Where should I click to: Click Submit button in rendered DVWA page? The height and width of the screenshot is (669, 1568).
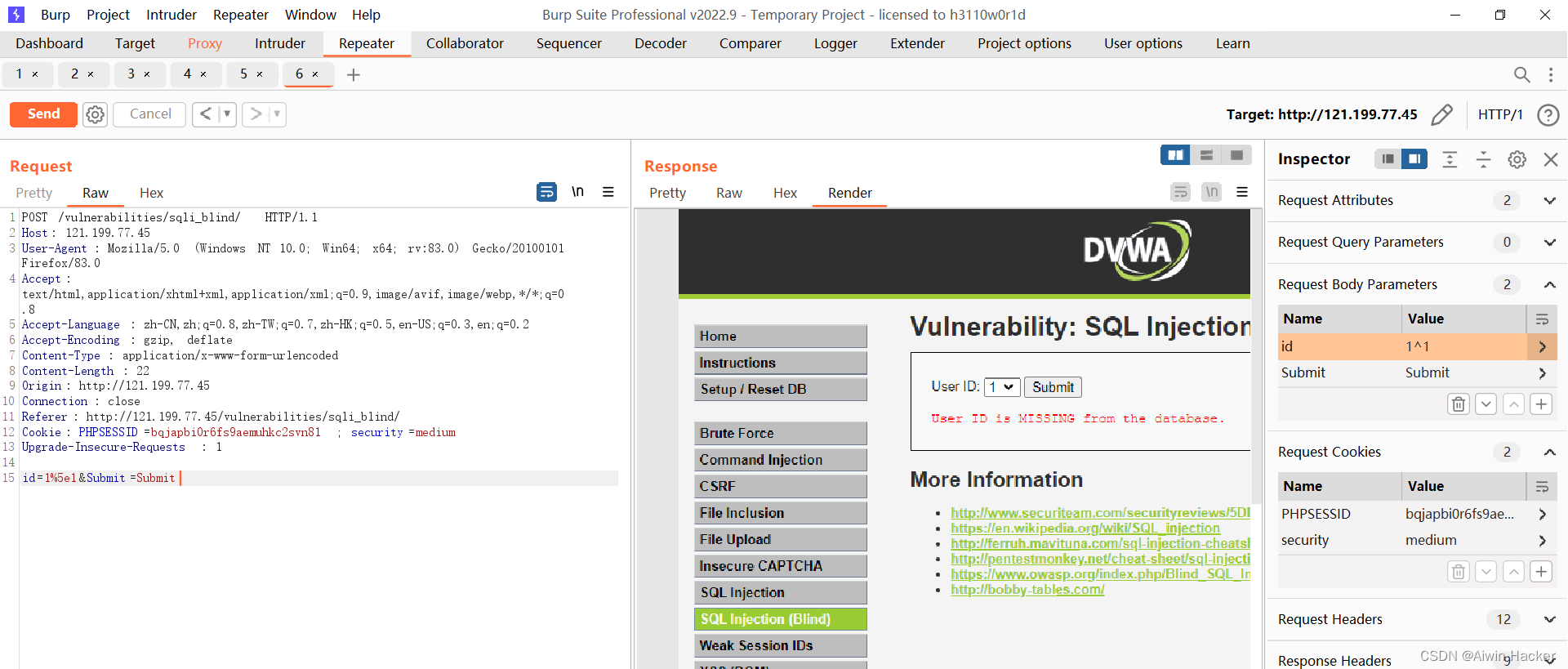pos(1053,387)
